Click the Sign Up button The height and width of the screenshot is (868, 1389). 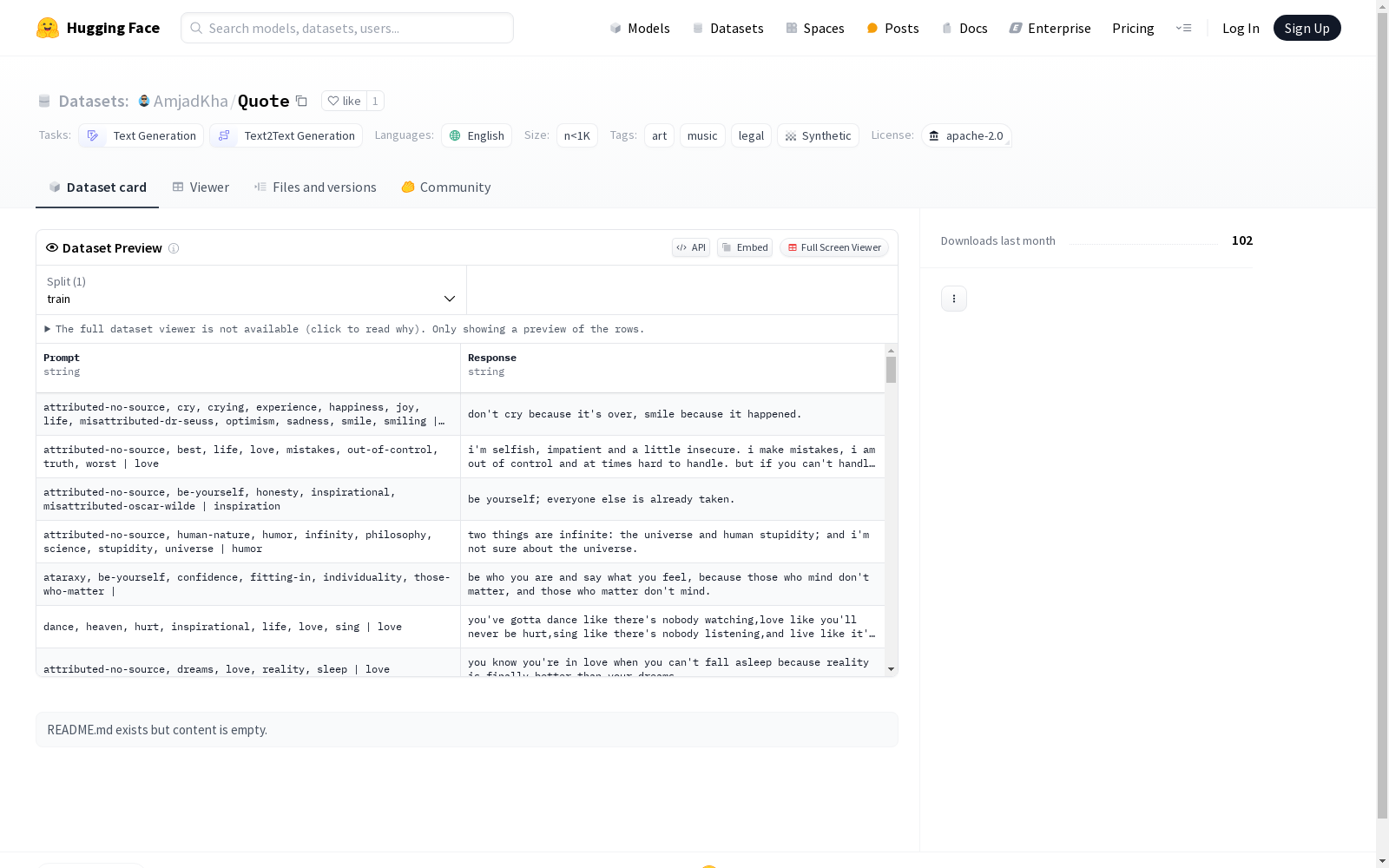coord(1307,28)
